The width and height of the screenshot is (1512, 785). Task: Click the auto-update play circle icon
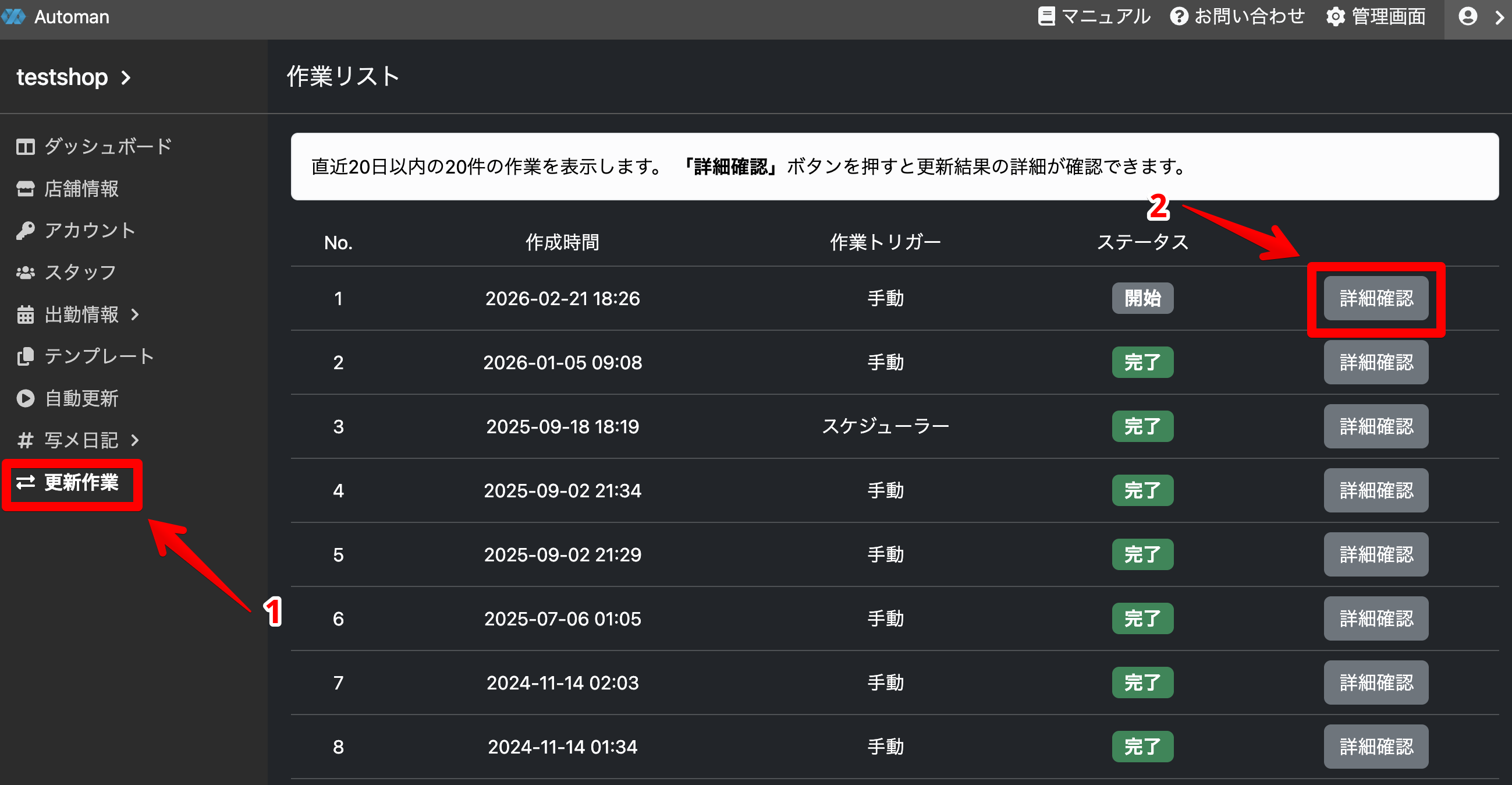25,399
